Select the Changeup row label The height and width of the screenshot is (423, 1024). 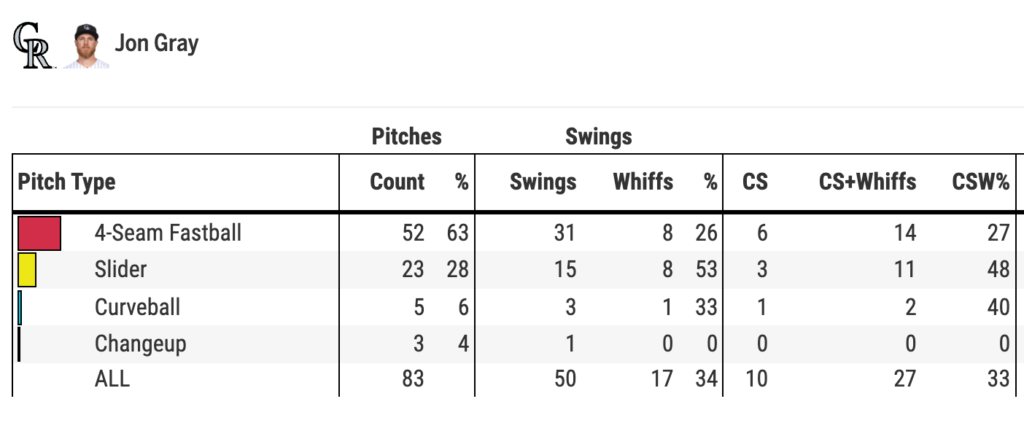(141, 344)
